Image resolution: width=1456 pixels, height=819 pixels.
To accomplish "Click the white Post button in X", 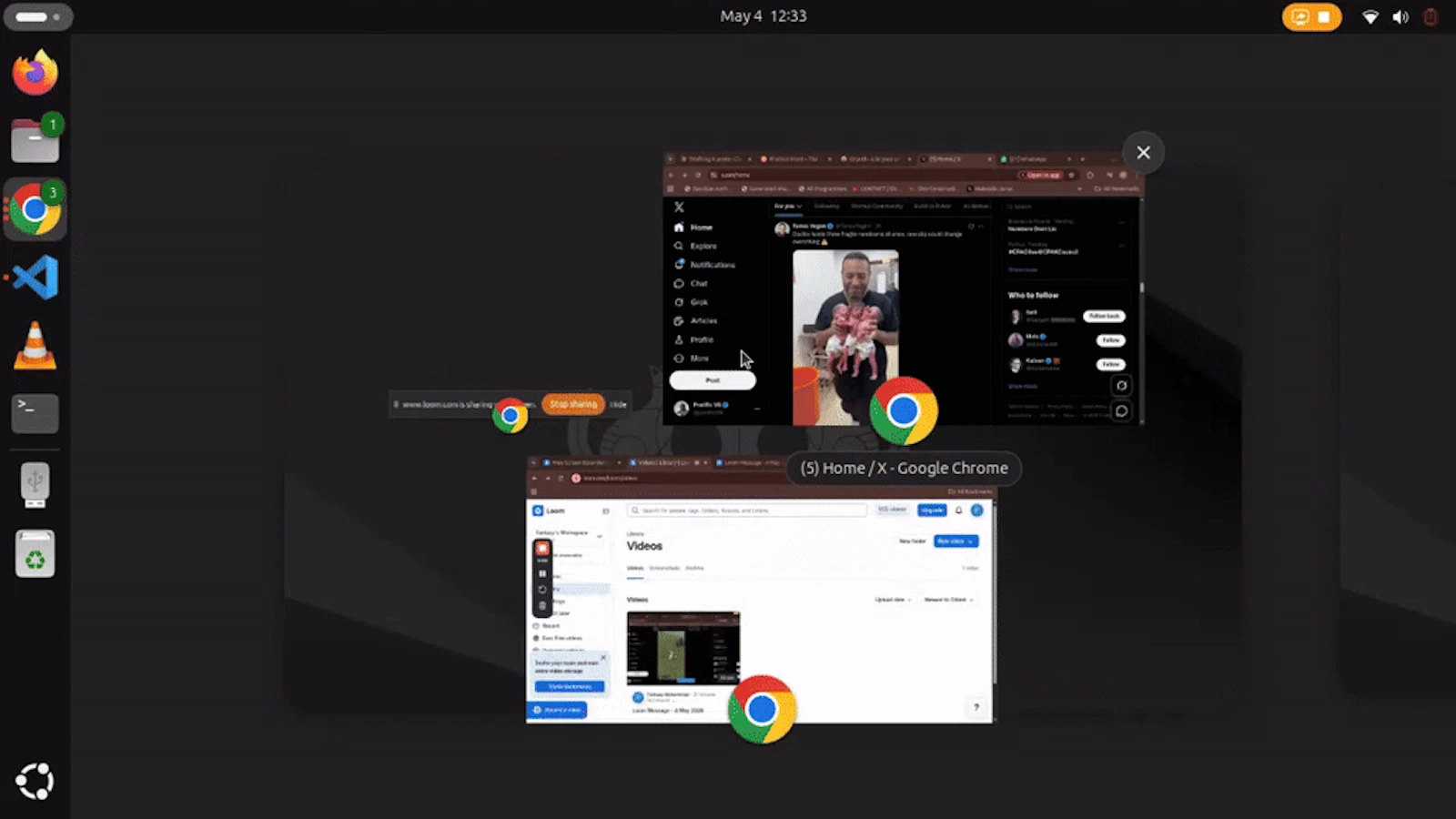I will (713, 380).
